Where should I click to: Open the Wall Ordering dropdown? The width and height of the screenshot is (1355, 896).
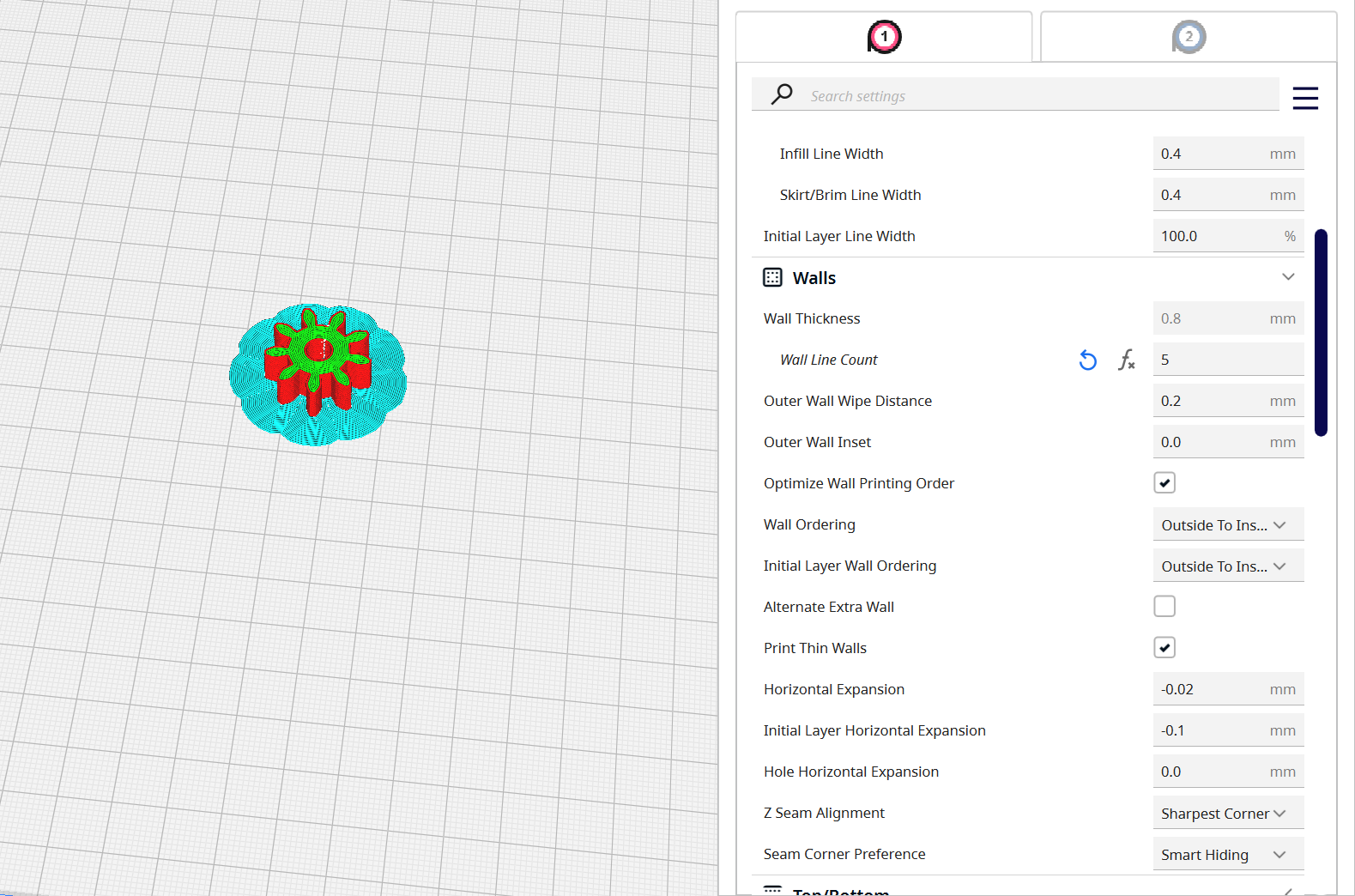click(1228, 524)
